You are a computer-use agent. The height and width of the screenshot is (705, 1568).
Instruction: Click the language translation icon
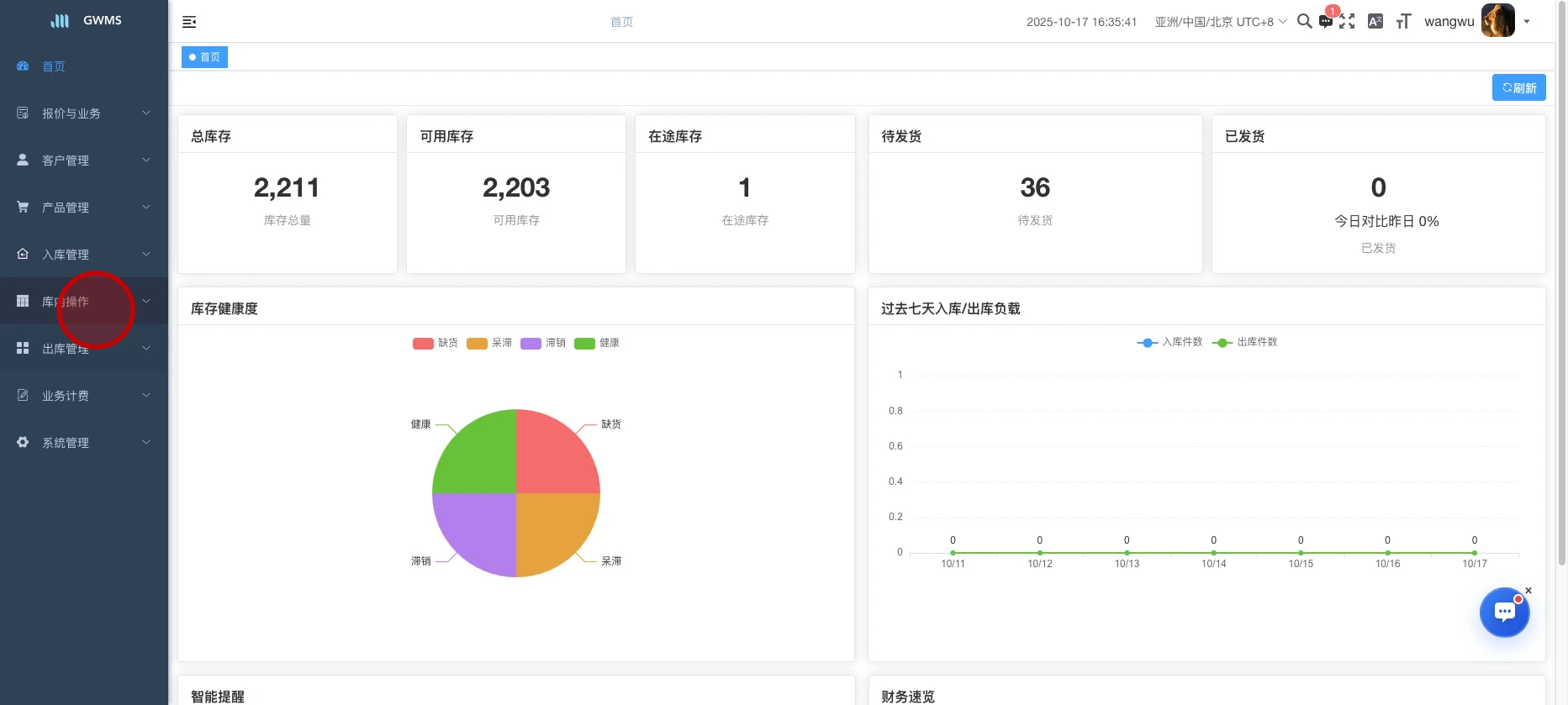point(1375,22)
